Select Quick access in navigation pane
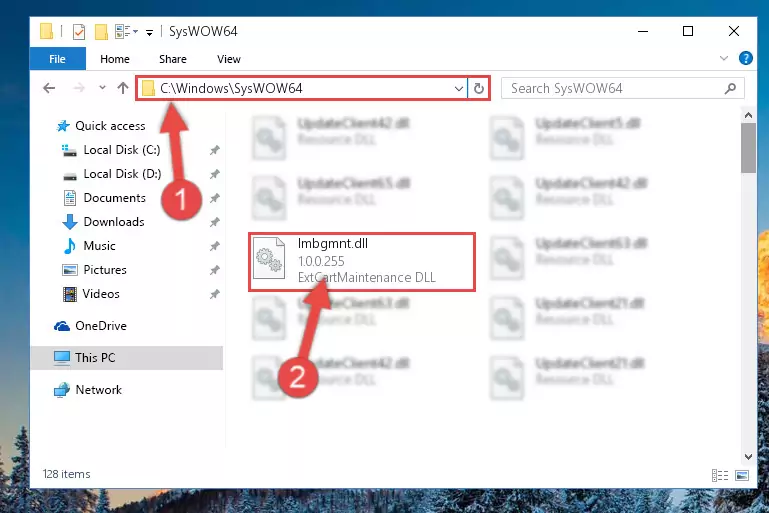 point(110,126)
